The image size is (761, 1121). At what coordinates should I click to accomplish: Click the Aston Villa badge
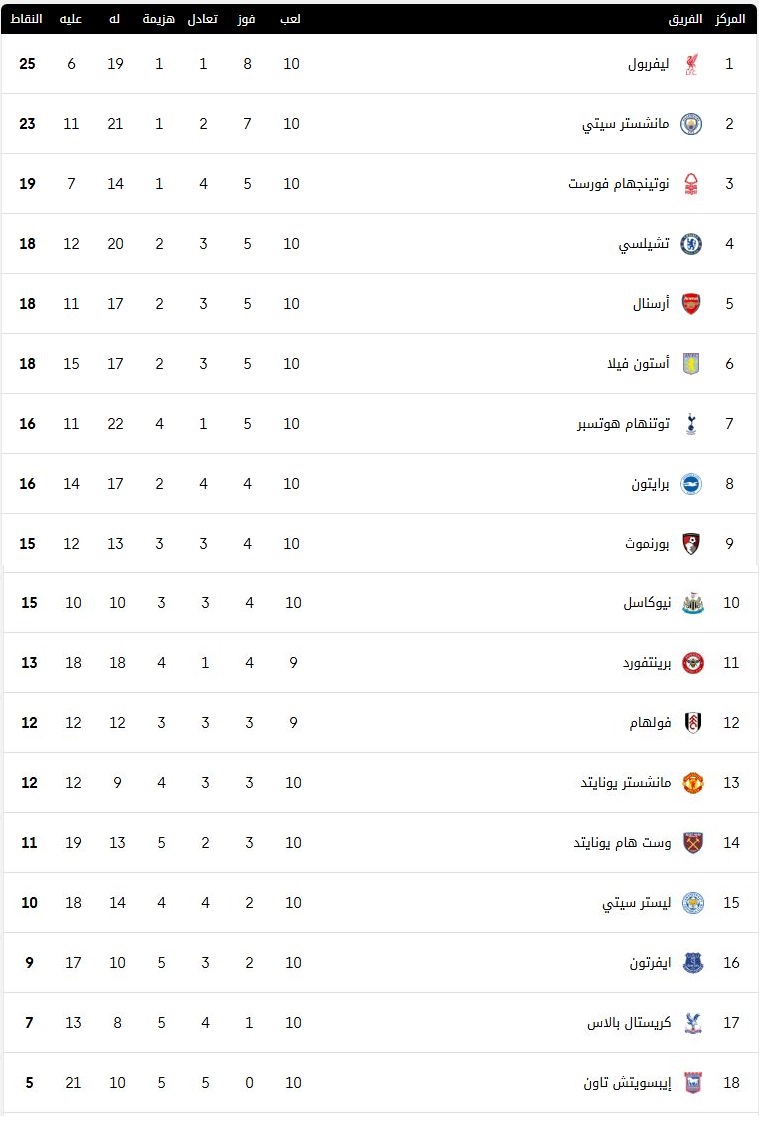[691, 364]
